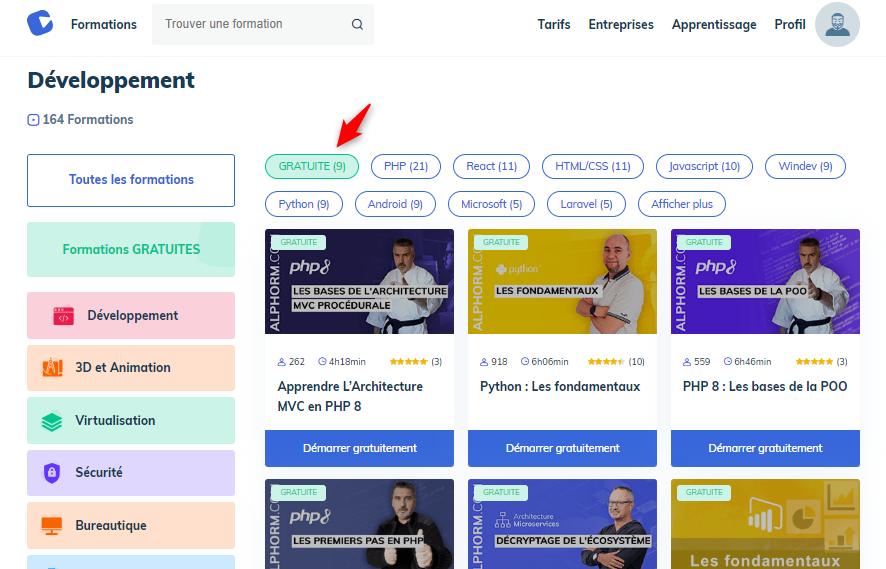This screenshot has height=569, width=886.
Task: Click the Virtualisation layers icon
Action: (x=52, y=421)
